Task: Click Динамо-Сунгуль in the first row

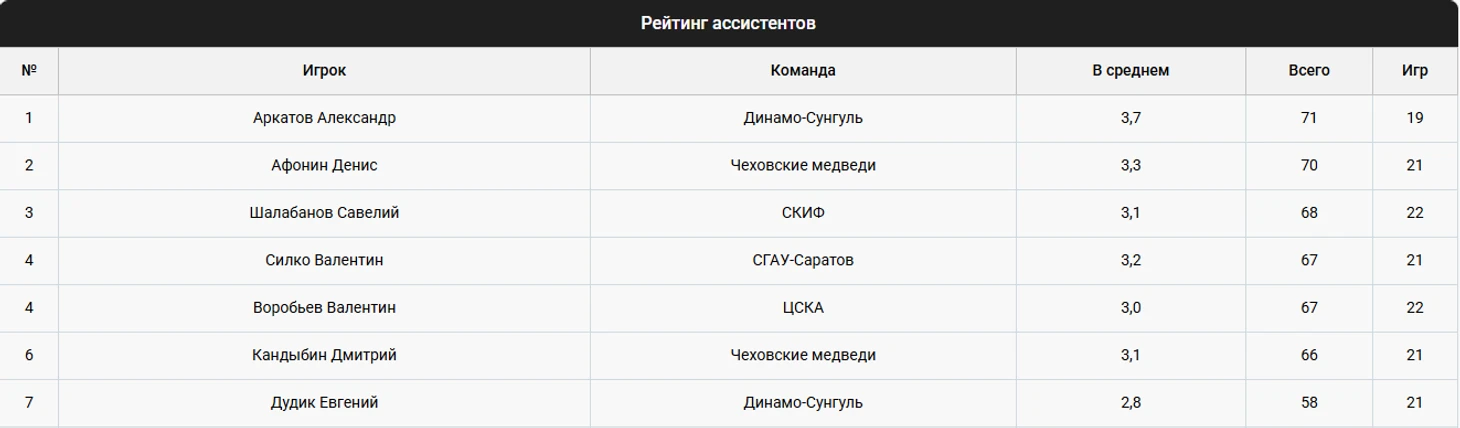Action: (803, 118)
